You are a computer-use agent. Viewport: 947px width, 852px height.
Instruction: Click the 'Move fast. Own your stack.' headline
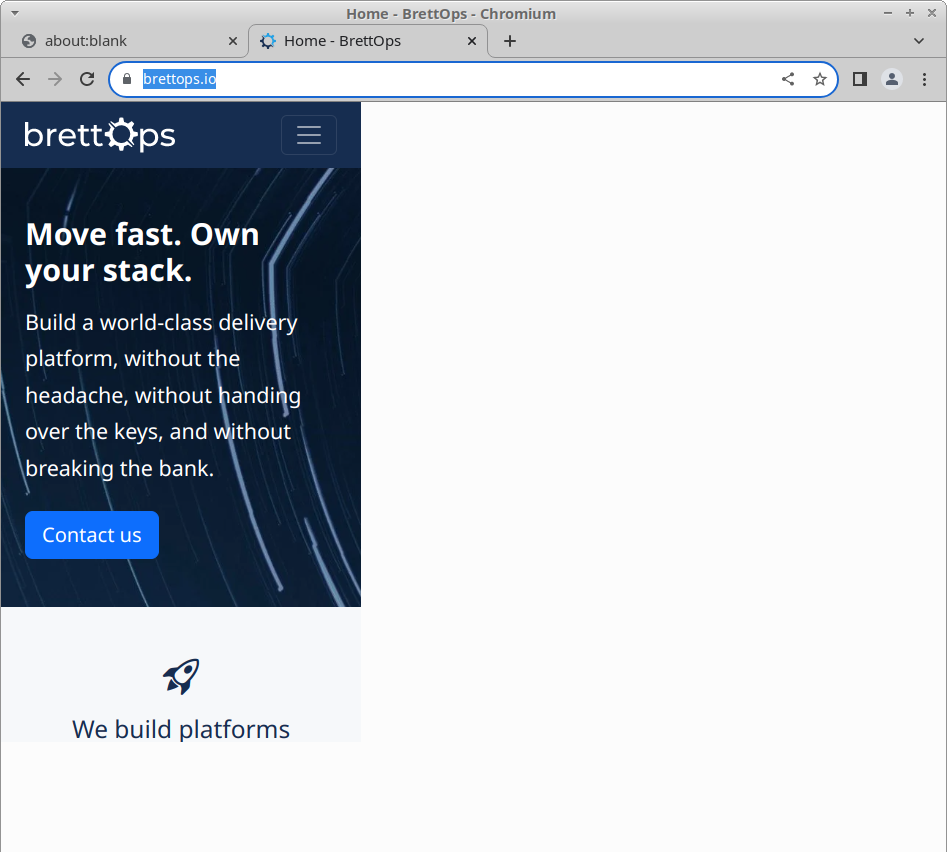(143, 252)
